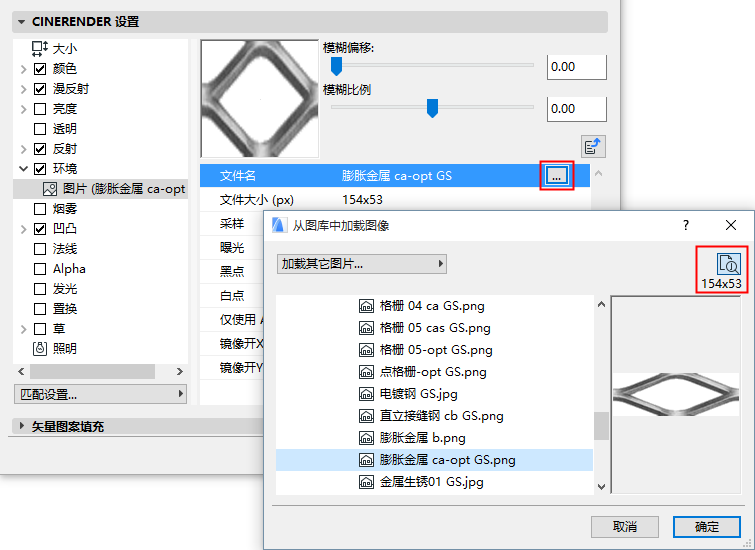The width and height of the screenshot is (755, 550).
Task: Click the expanded metal texture preview thumbnail
Action: (x=260, y=99)
